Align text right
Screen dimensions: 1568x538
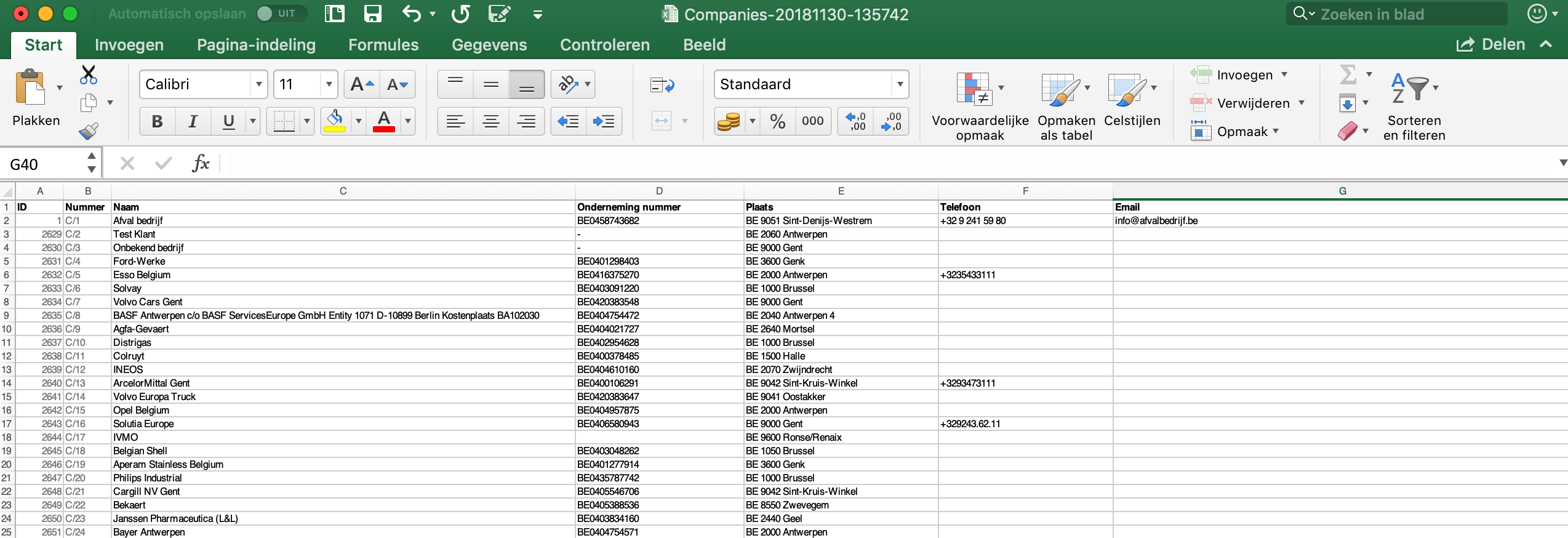coord(527,121)
